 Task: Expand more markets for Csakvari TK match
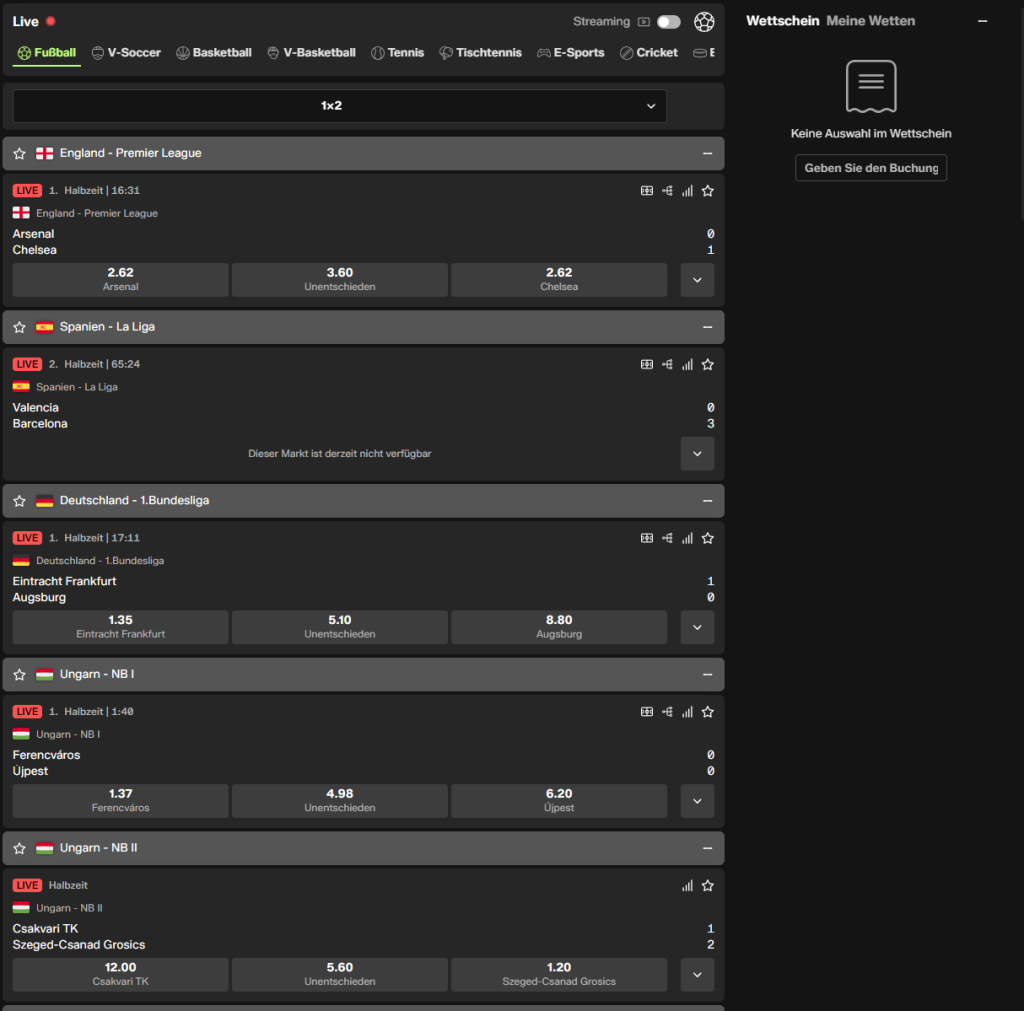(x=697, y=974)
